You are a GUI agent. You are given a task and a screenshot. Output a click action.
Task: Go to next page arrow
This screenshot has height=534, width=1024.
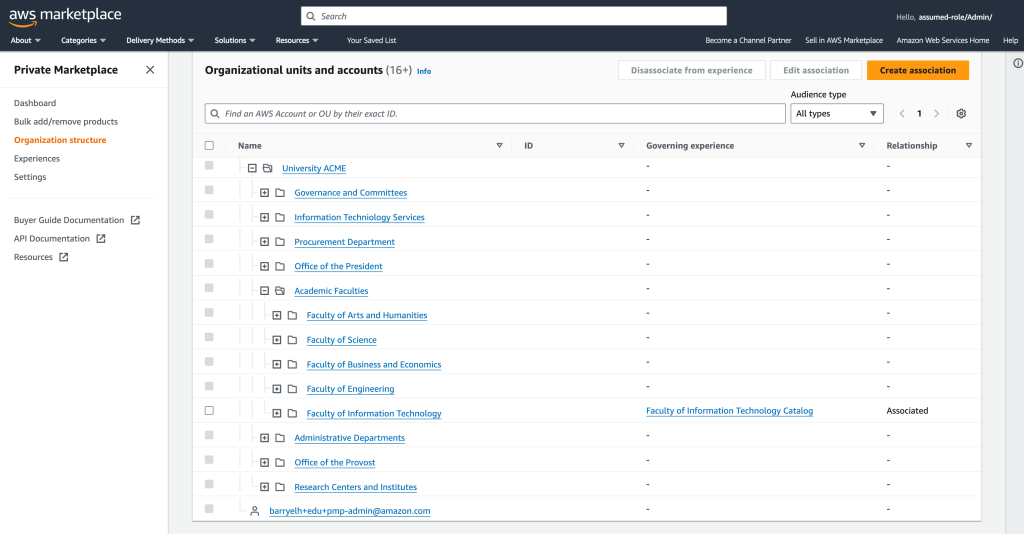(x=936, y=114)
